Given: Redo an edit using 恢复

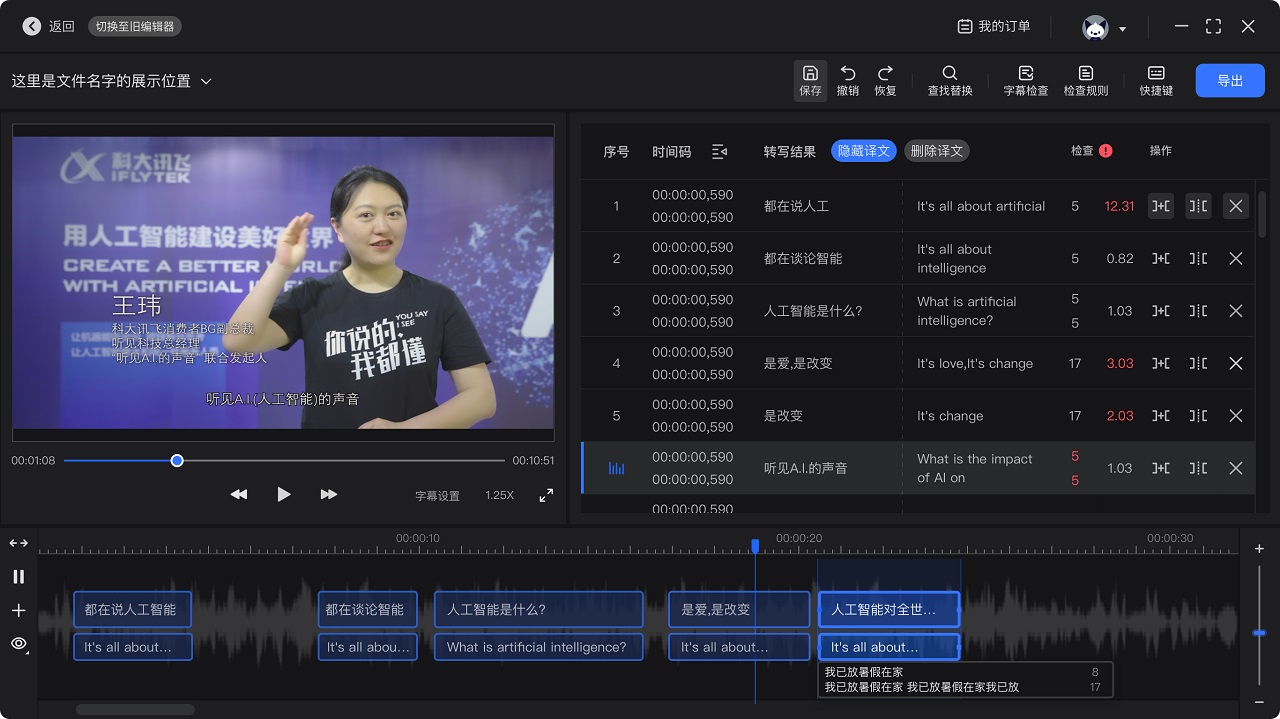Looking at the screenshot, I should tap(884, 80).
